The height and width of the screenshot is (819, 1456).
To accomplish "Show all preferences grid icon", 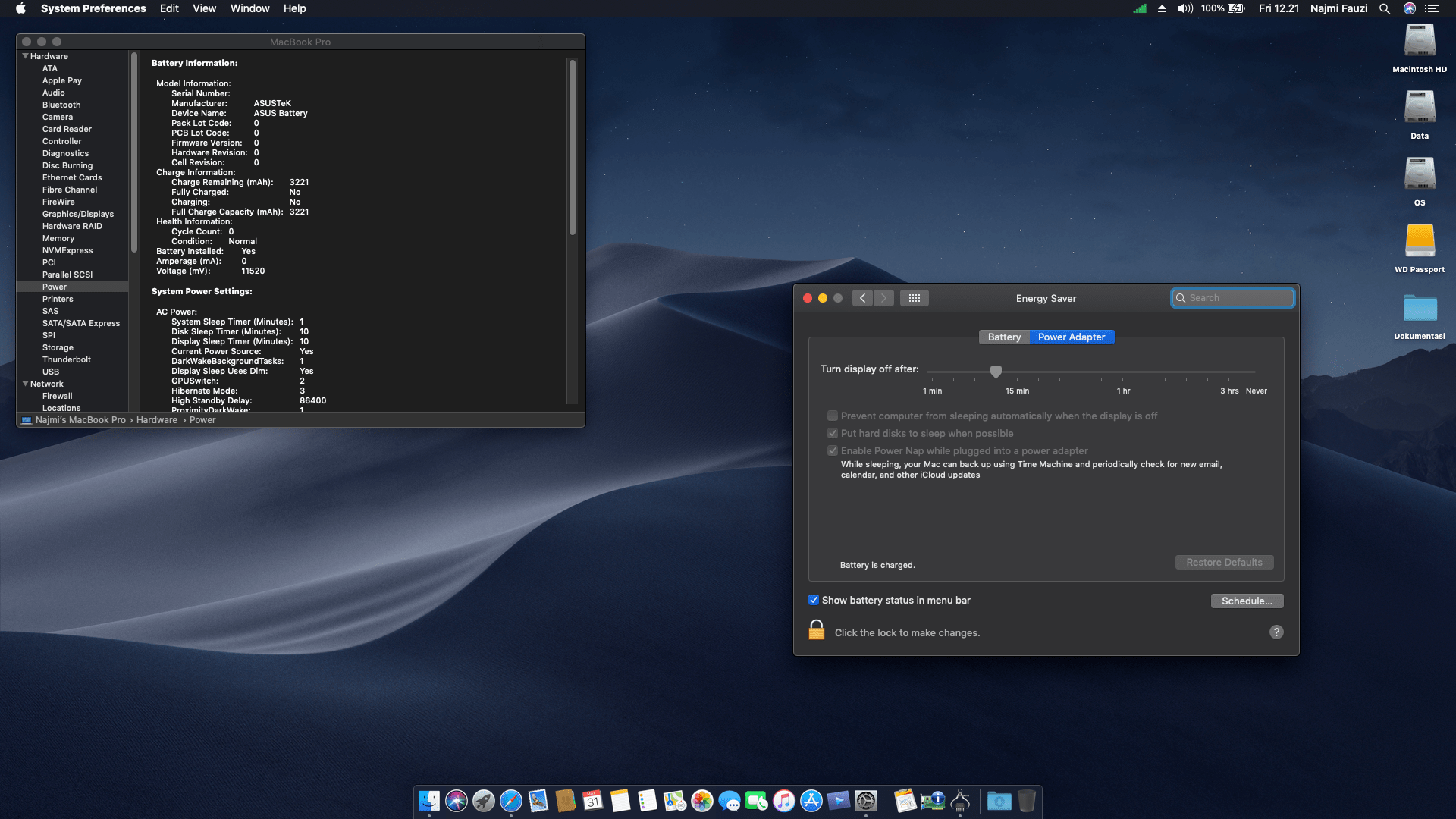I will click(915, 298).
